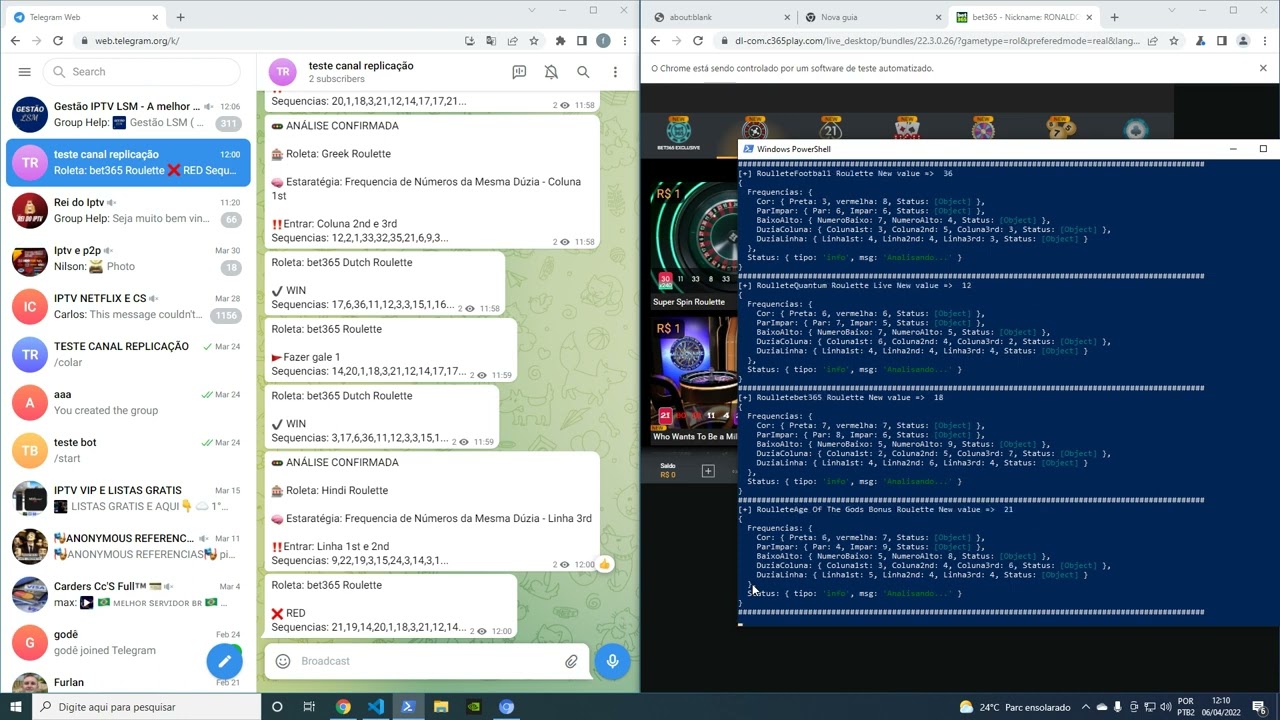Reload the Telegram Web page
The height and width of the screenshot is (720, 1280).
tap(58, 41)
